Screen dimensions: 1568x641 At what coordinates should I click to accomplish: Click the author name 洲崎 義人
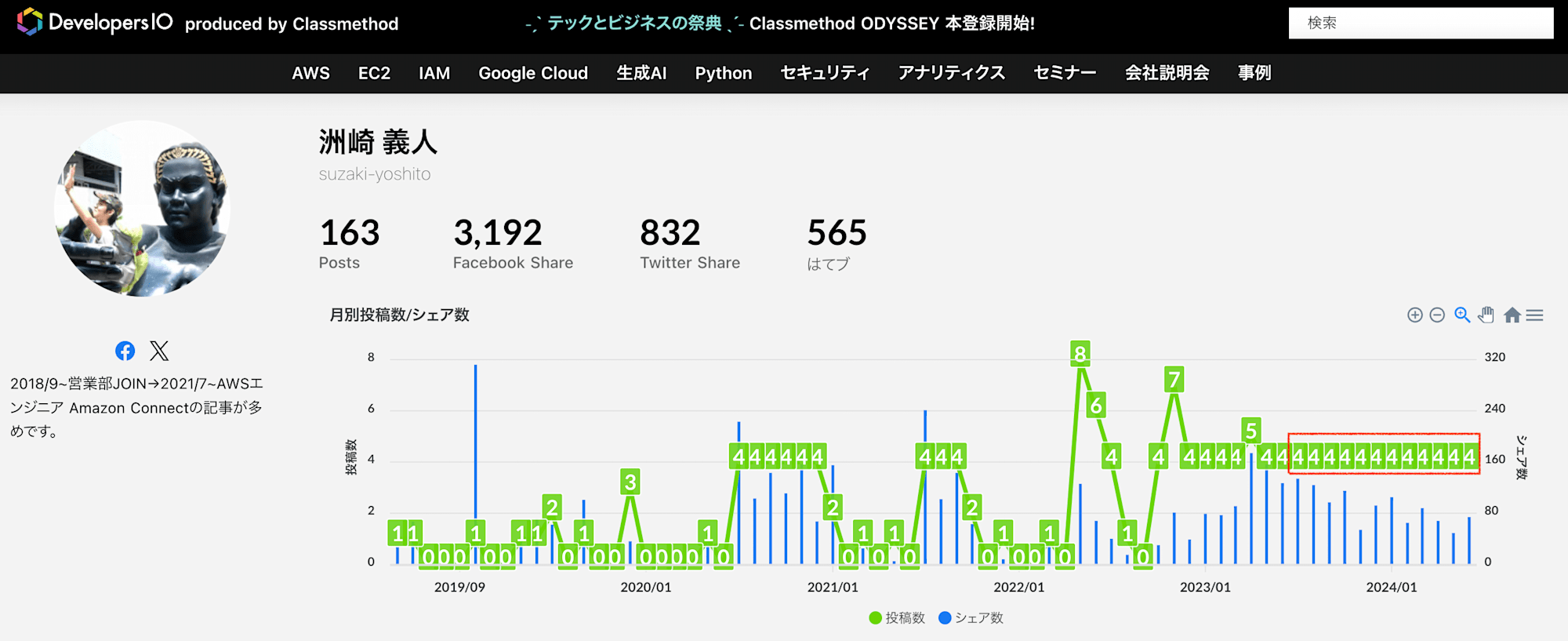[378, 142]
